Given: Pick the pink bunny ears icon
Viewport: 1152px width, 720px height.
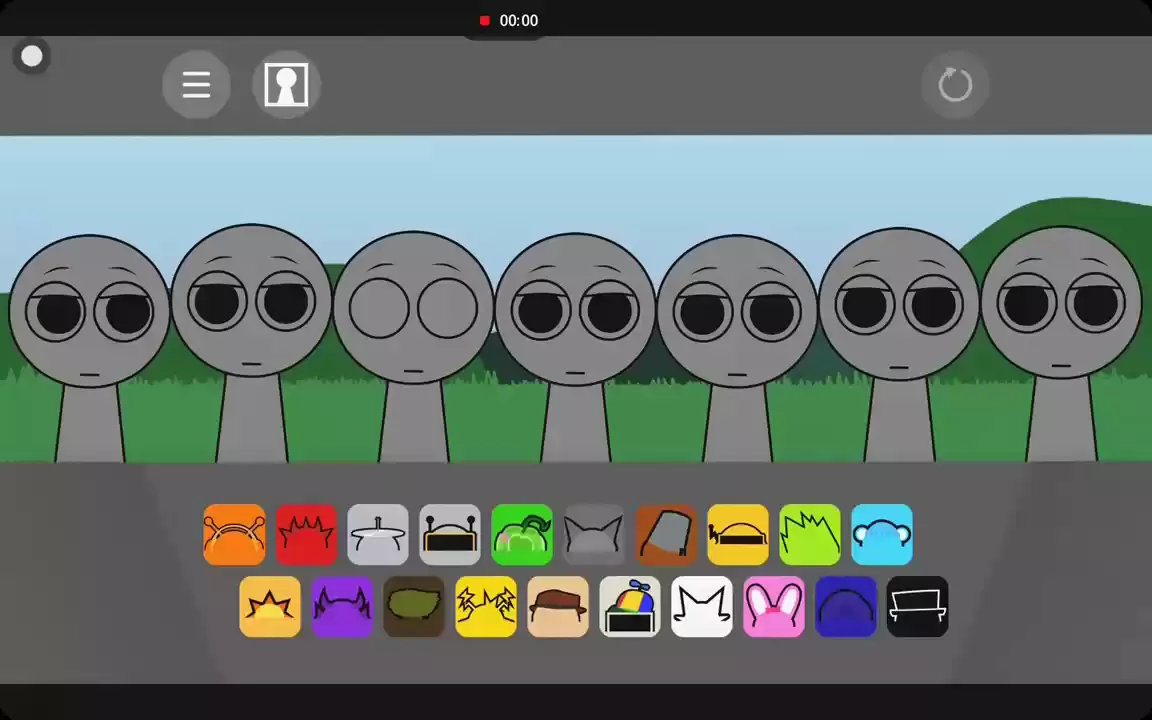Looking at the screenshot, I should (774, 607).
